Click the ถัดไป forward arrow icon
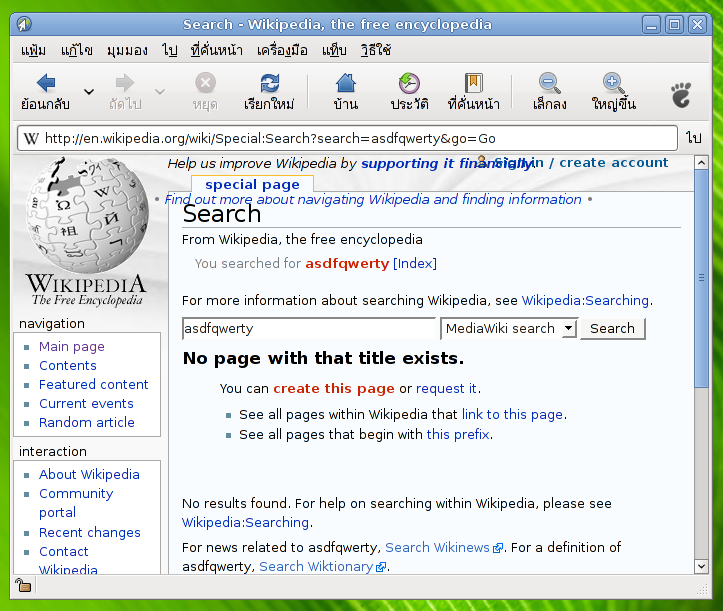Viewport: 723px width, 611px height. tap(124, 83)
